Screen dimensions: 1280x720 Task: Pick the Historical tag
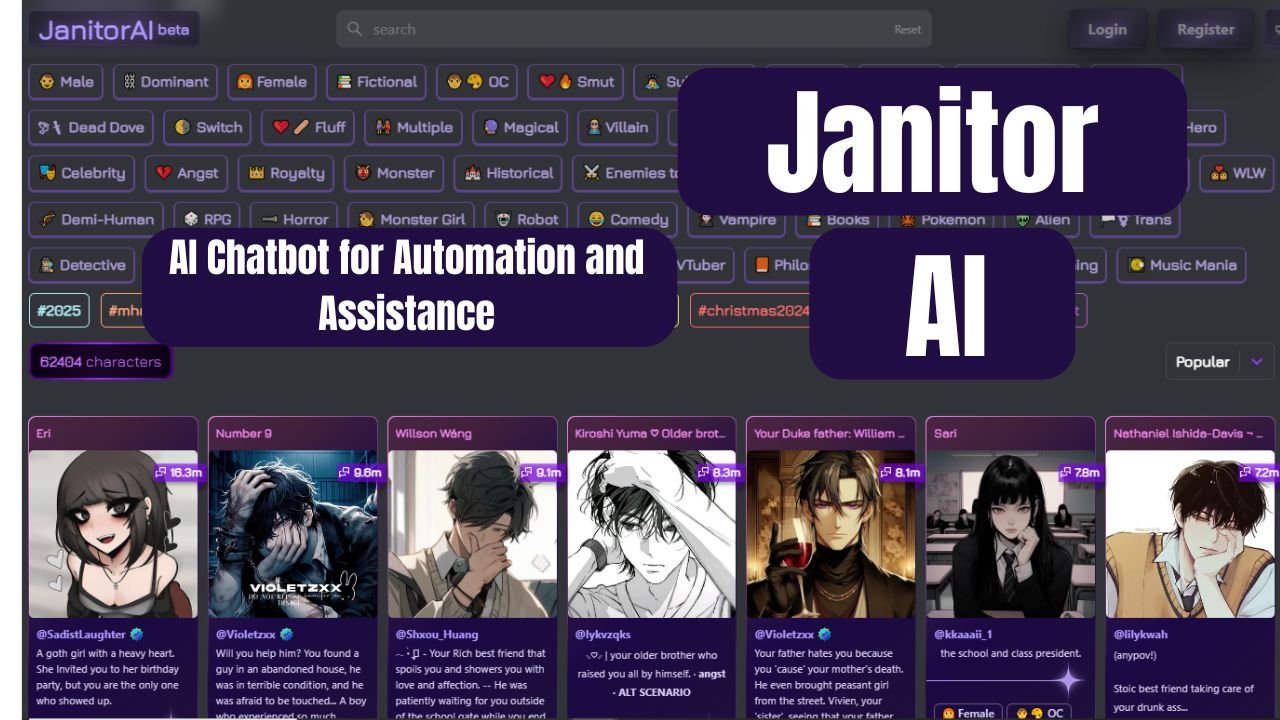(x=508, y=173)
